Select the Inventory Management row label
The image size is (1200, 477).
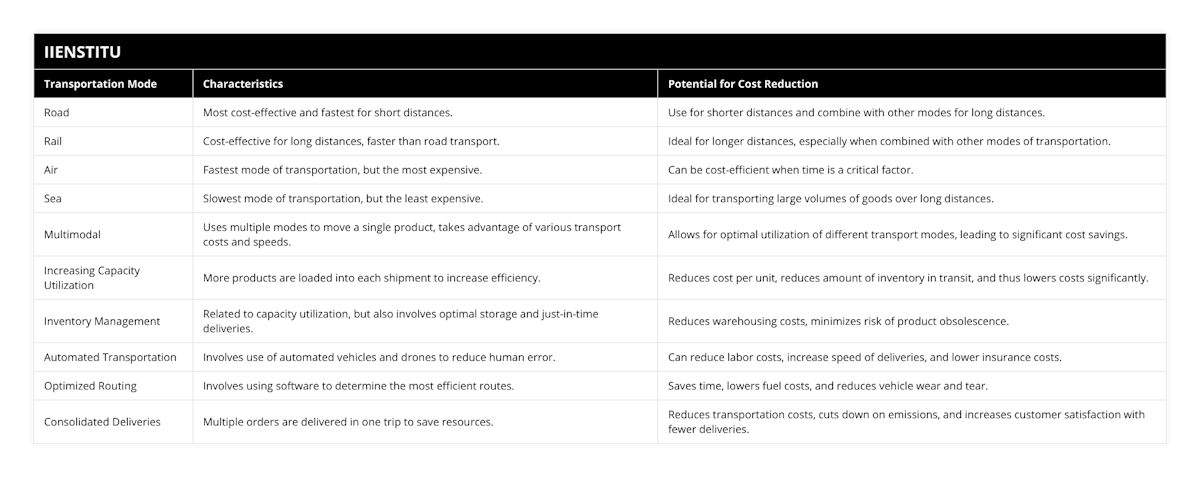103,321
